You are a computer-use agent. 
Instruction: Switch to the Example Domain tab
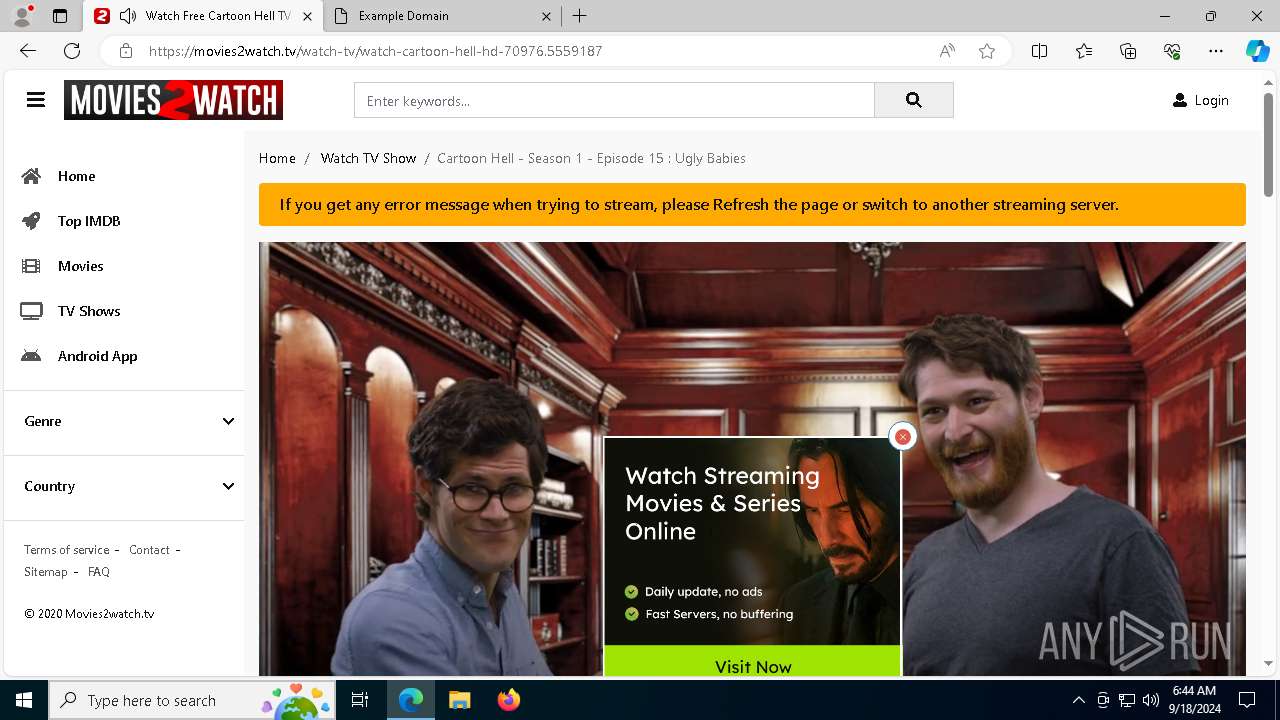[442, 16]
